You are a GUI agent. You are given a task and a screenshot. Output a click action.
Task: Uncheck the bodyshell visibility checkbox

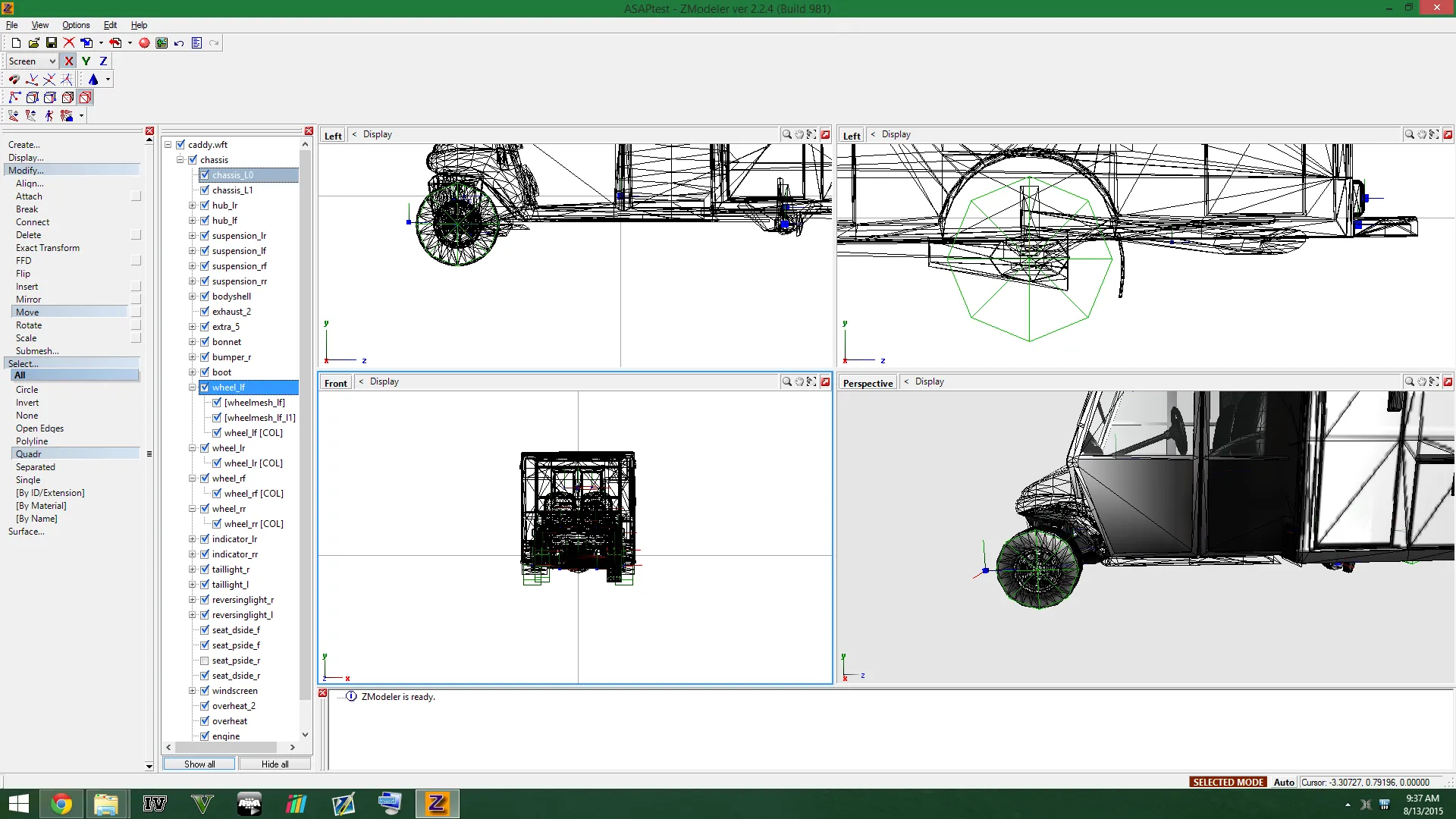pos(205,297)
